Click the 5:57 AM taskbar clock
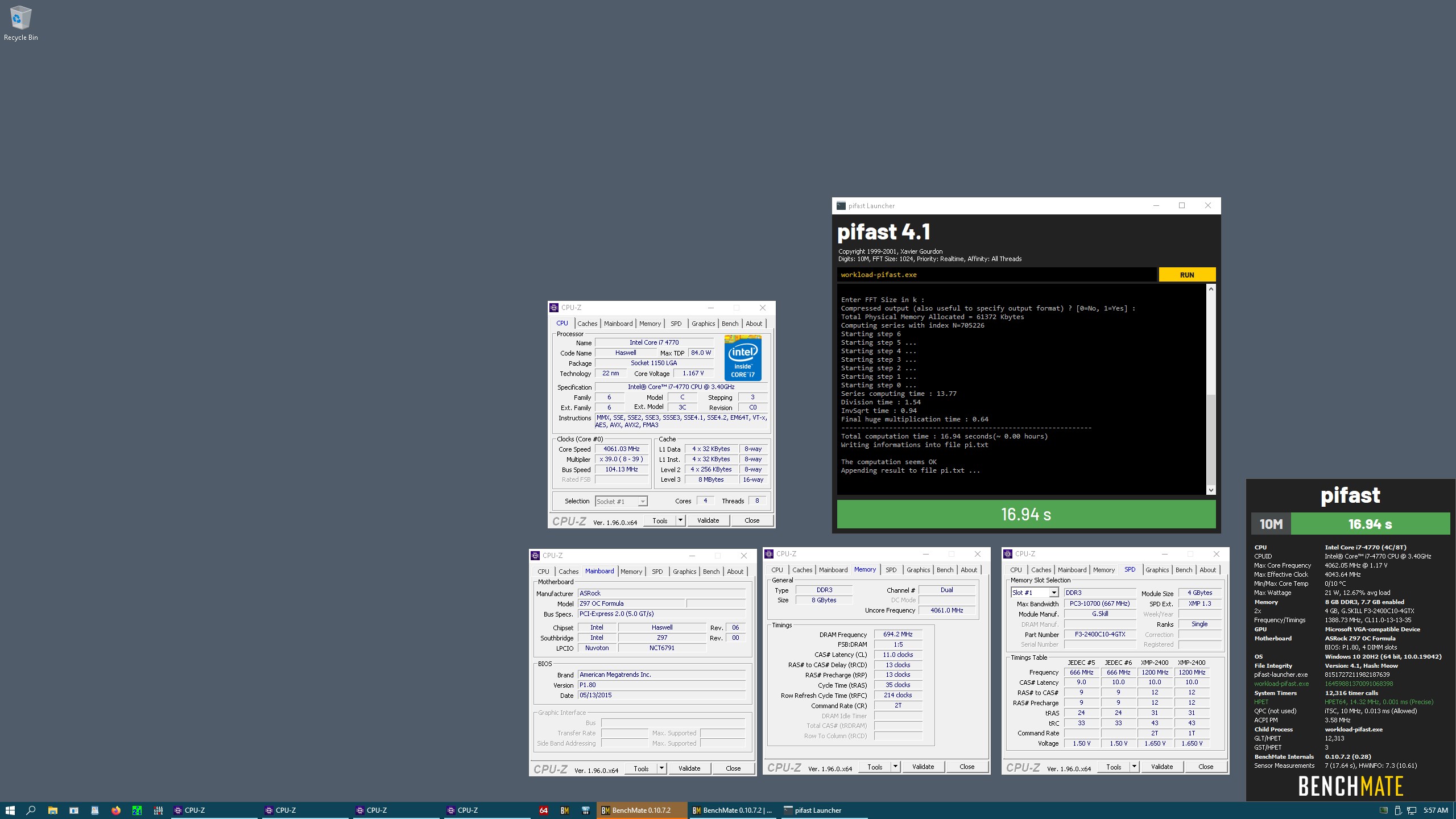Screen dimensions: 1456x819 pos(1436,810)
